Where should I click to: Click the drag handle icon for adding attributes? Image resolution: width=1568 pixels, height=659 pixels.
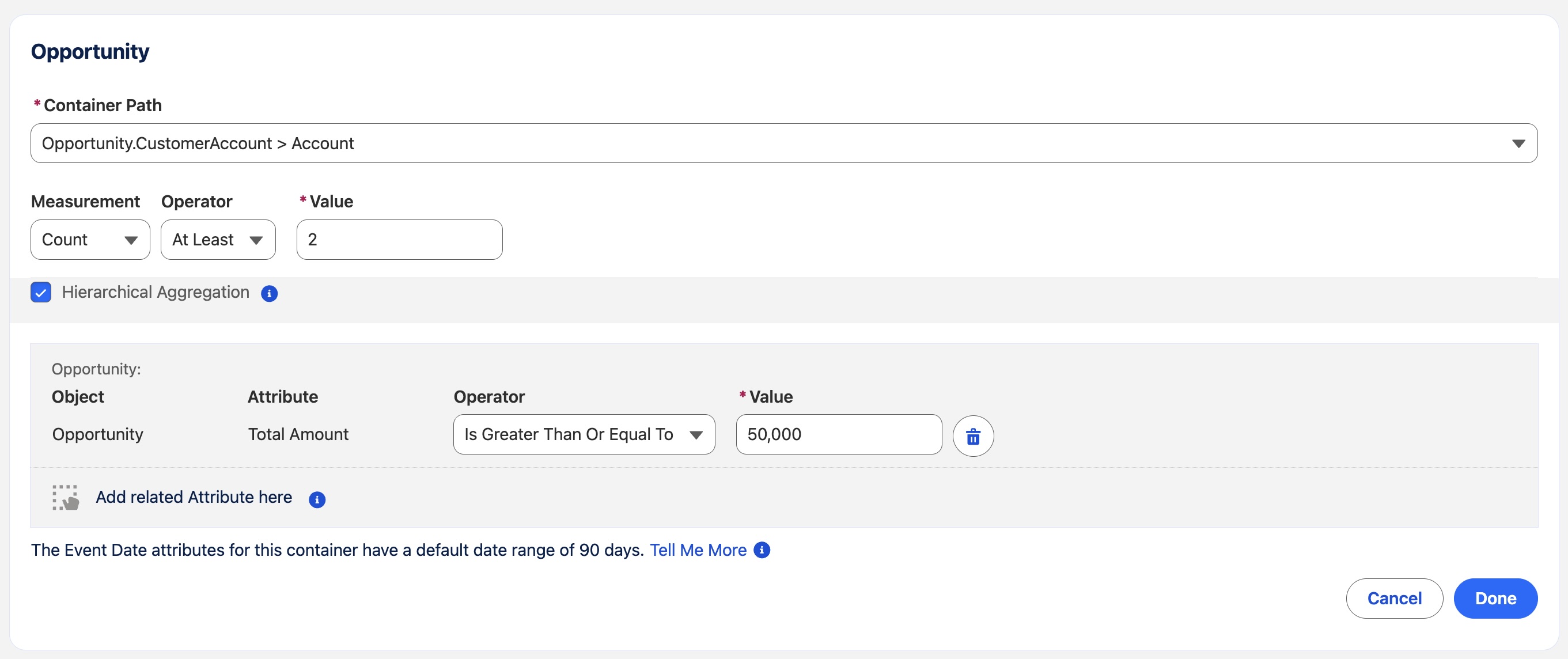pos(66,497)
